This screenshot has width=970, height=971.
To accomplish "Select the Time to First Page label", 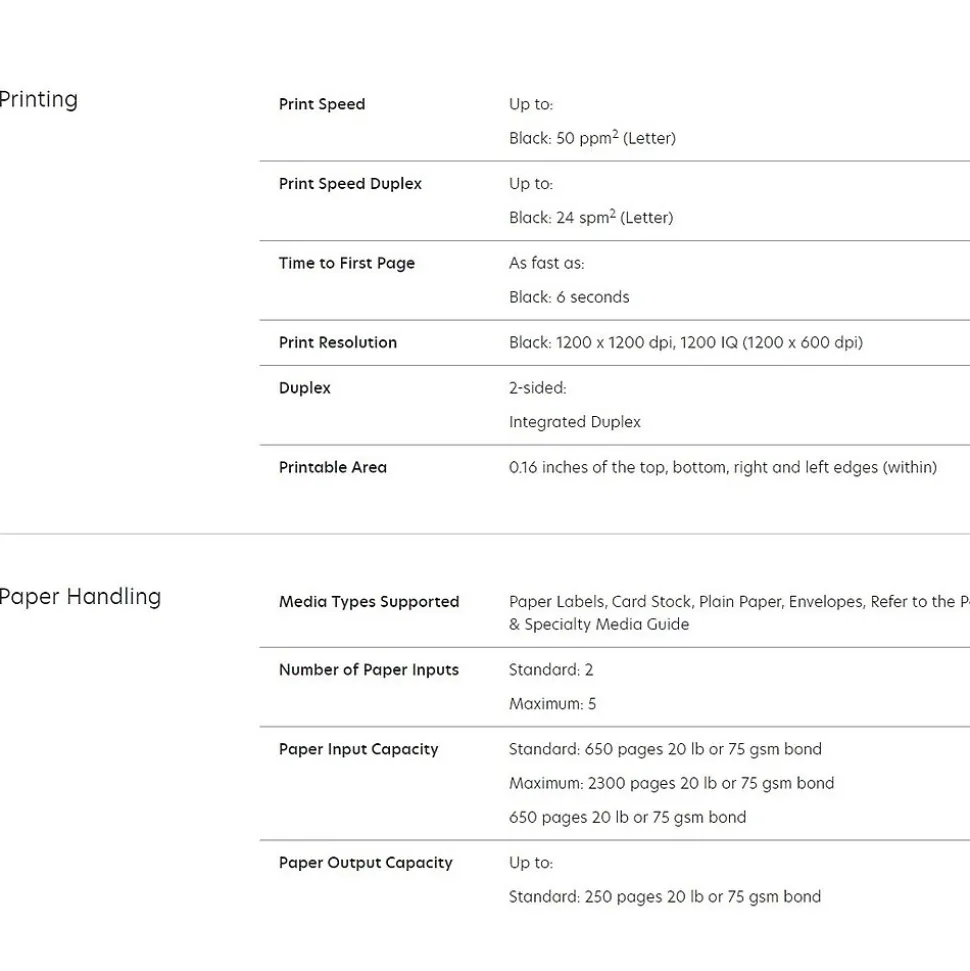I will pos(346,263).
